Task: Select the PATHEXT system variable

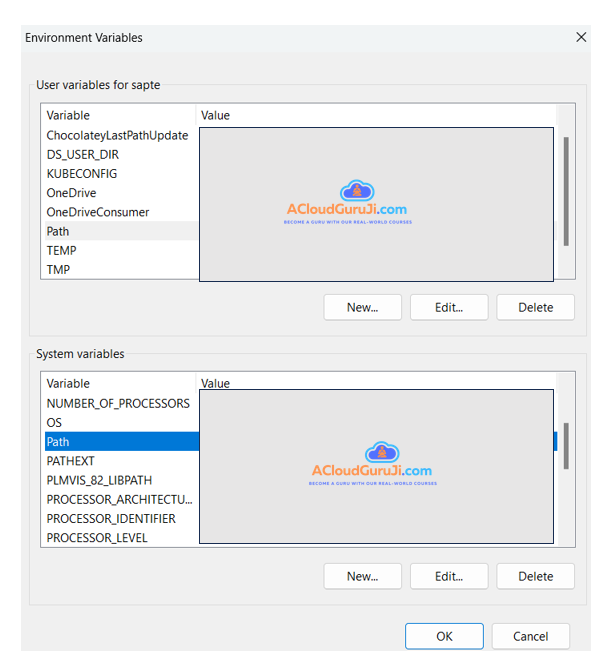Action: pos(70,461)
